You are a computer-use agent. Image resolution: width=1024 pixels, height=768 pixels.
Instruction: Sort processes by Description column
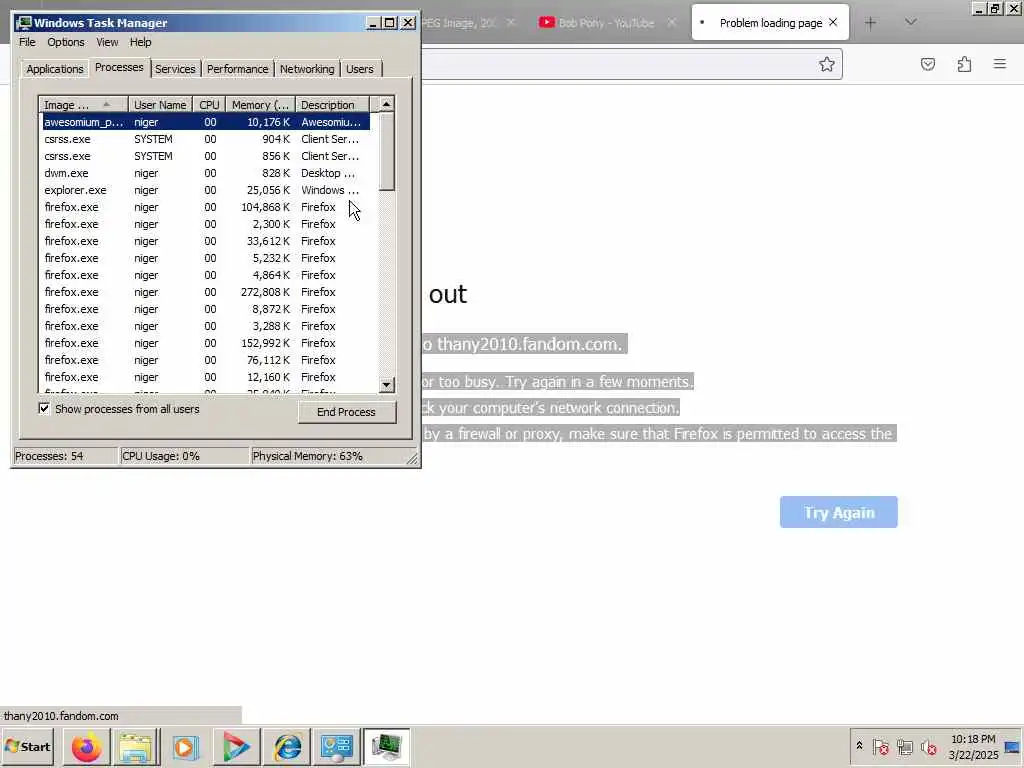332,105
